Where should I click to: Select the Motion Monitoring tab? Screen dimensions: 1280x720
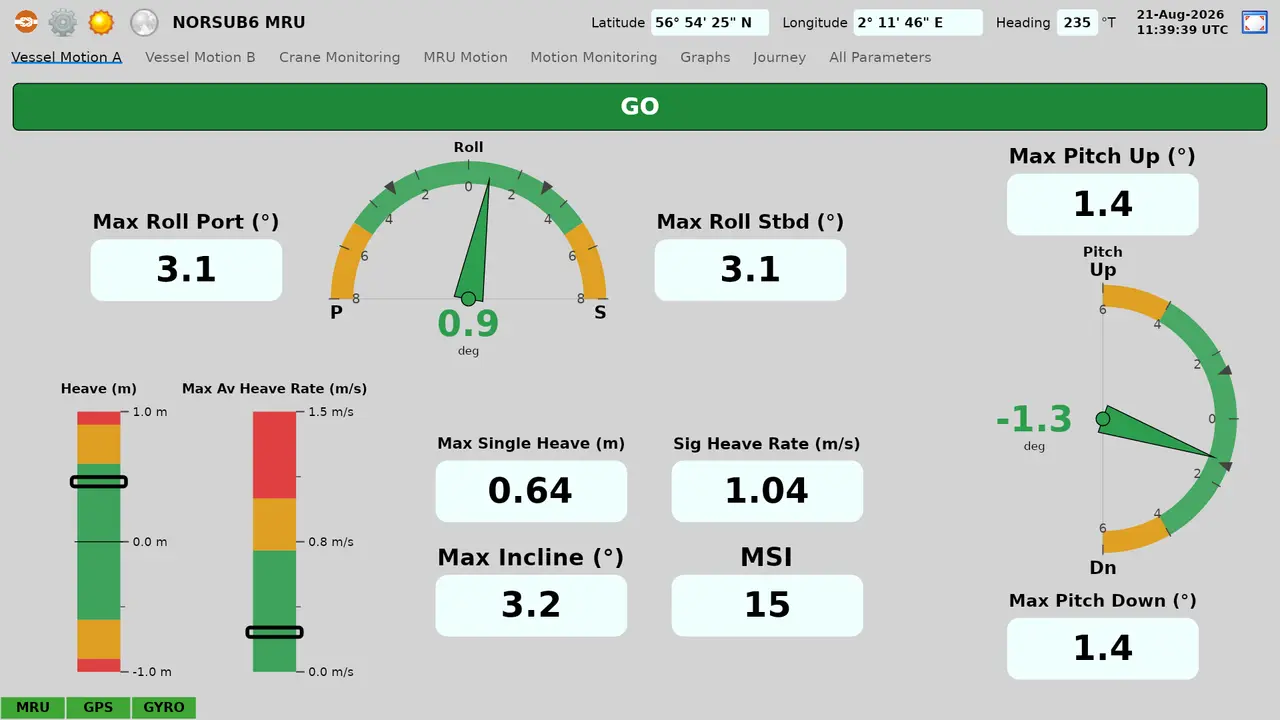click(594, 58)
